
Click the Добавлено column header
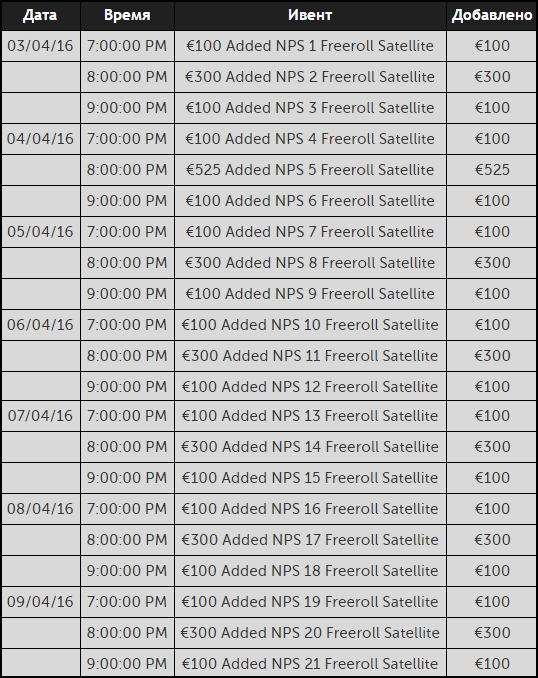(492, 15)
